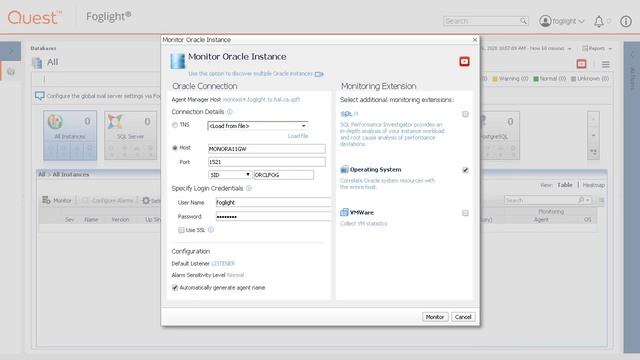Viewport: 640px width, 360px height.
Task: Uncheck the Operating System extension checkbox
Action: tap(465, 170)
